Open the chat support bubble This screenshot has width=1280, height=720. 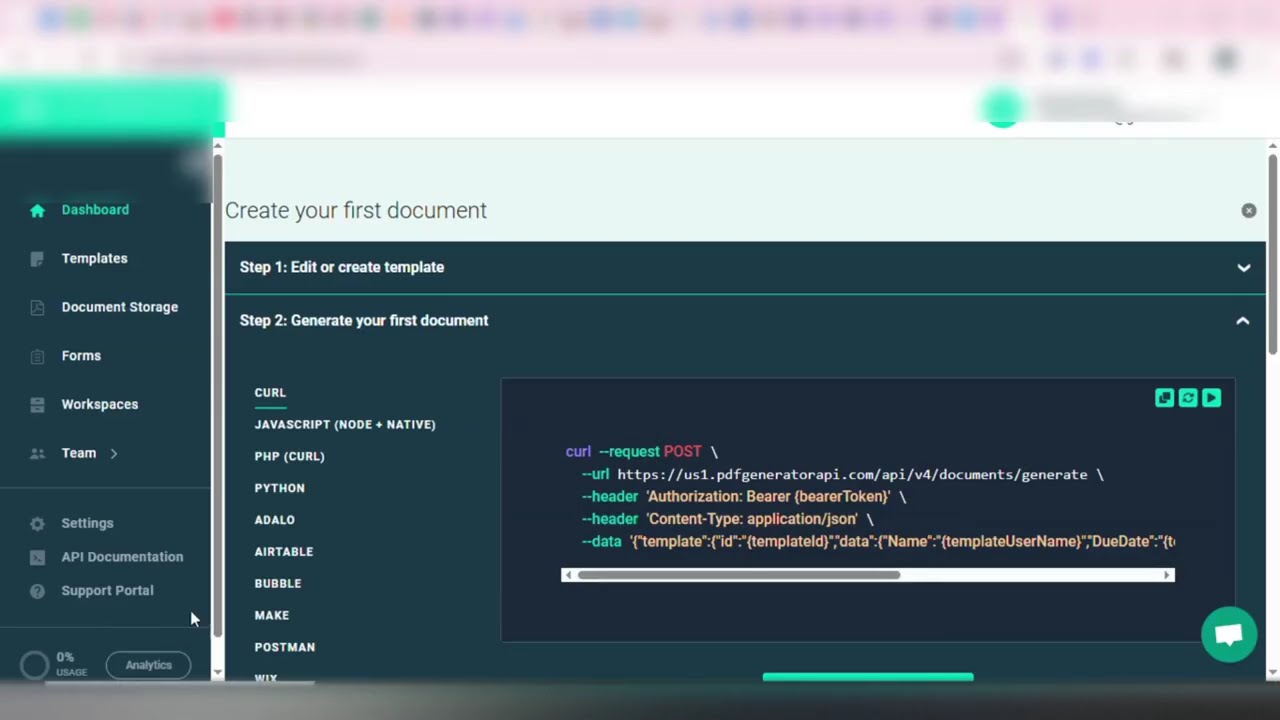coord(1229,635)
